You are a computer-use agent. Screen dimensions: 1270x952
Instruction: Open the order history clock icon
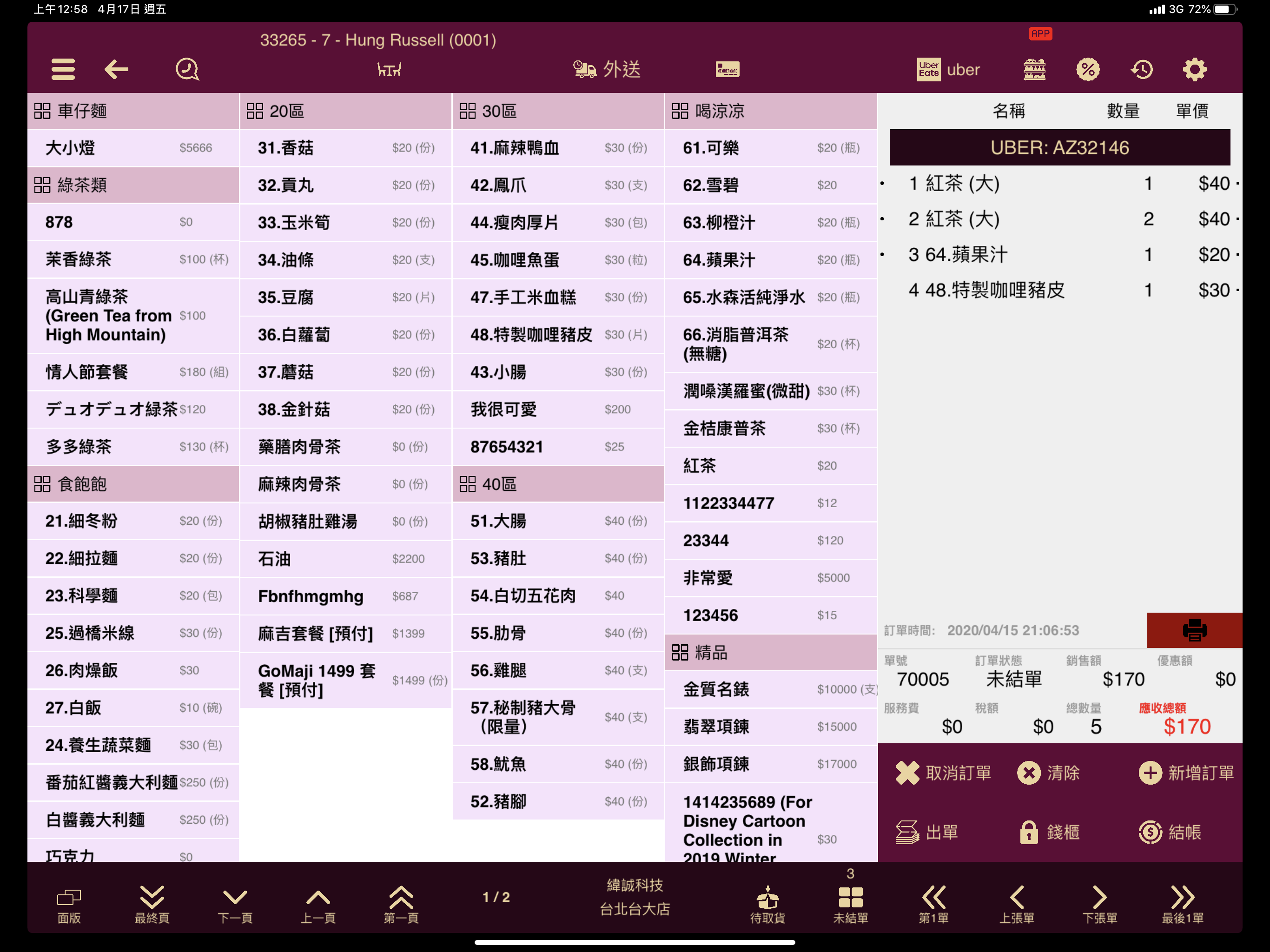[1141, 69]
